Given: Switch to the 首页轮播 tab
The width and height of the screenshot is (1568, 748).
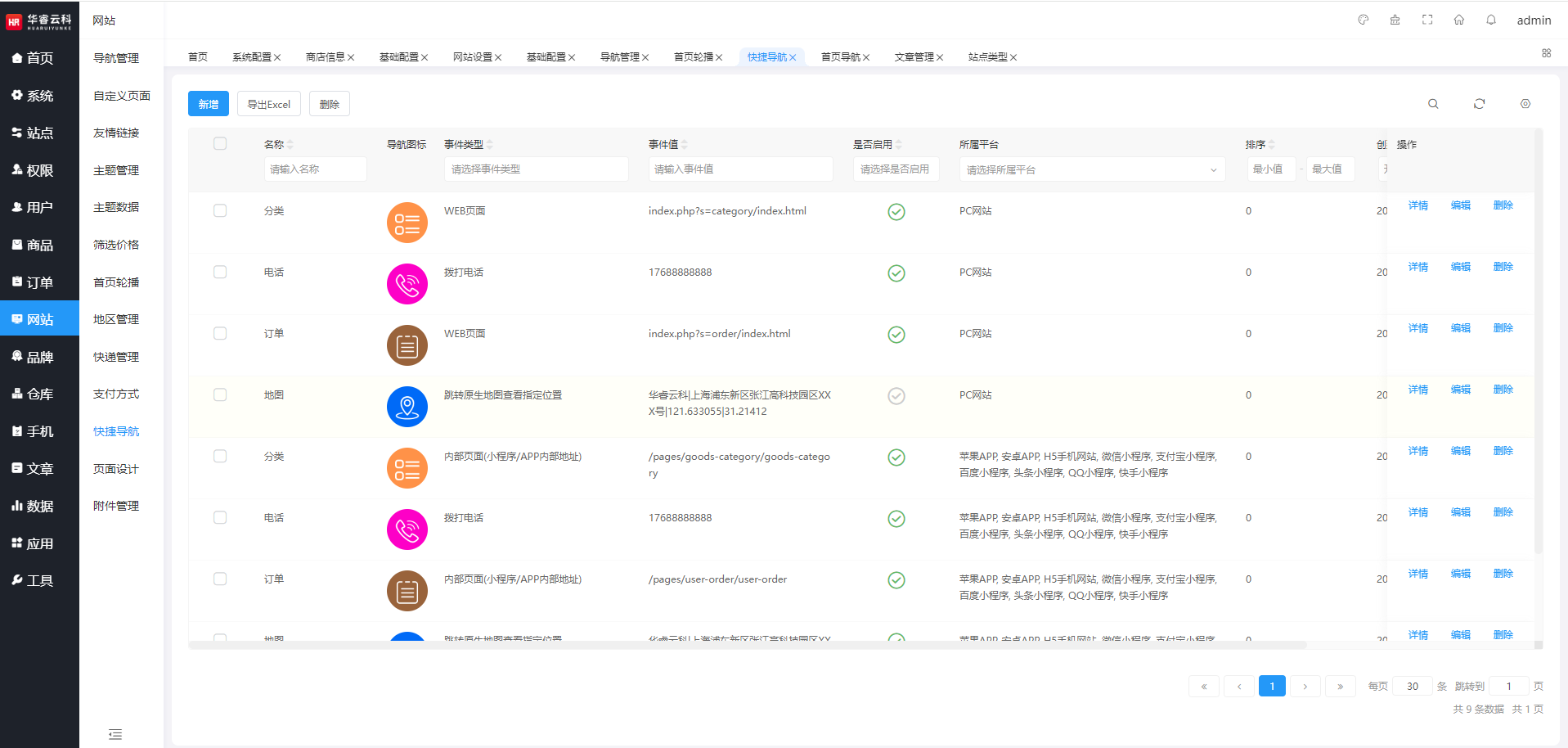Looking at the screenshot, I should click(693, 57).
